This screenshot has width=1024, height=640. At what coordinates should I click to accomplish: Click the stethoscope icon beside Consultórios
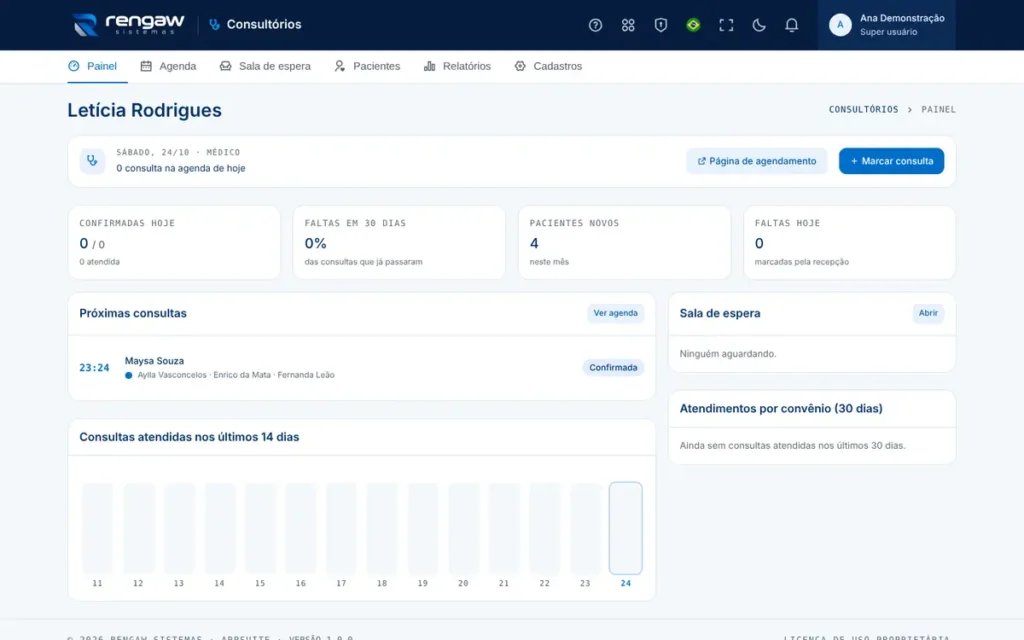214,25
